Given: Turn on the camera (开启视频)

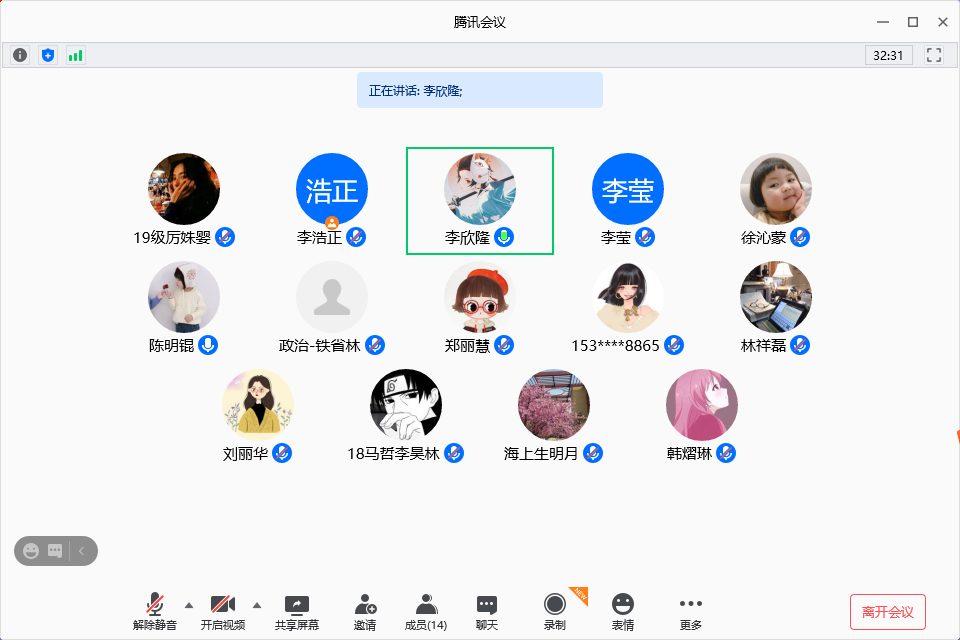Looking at the screenshot, I should click(222, 611).
